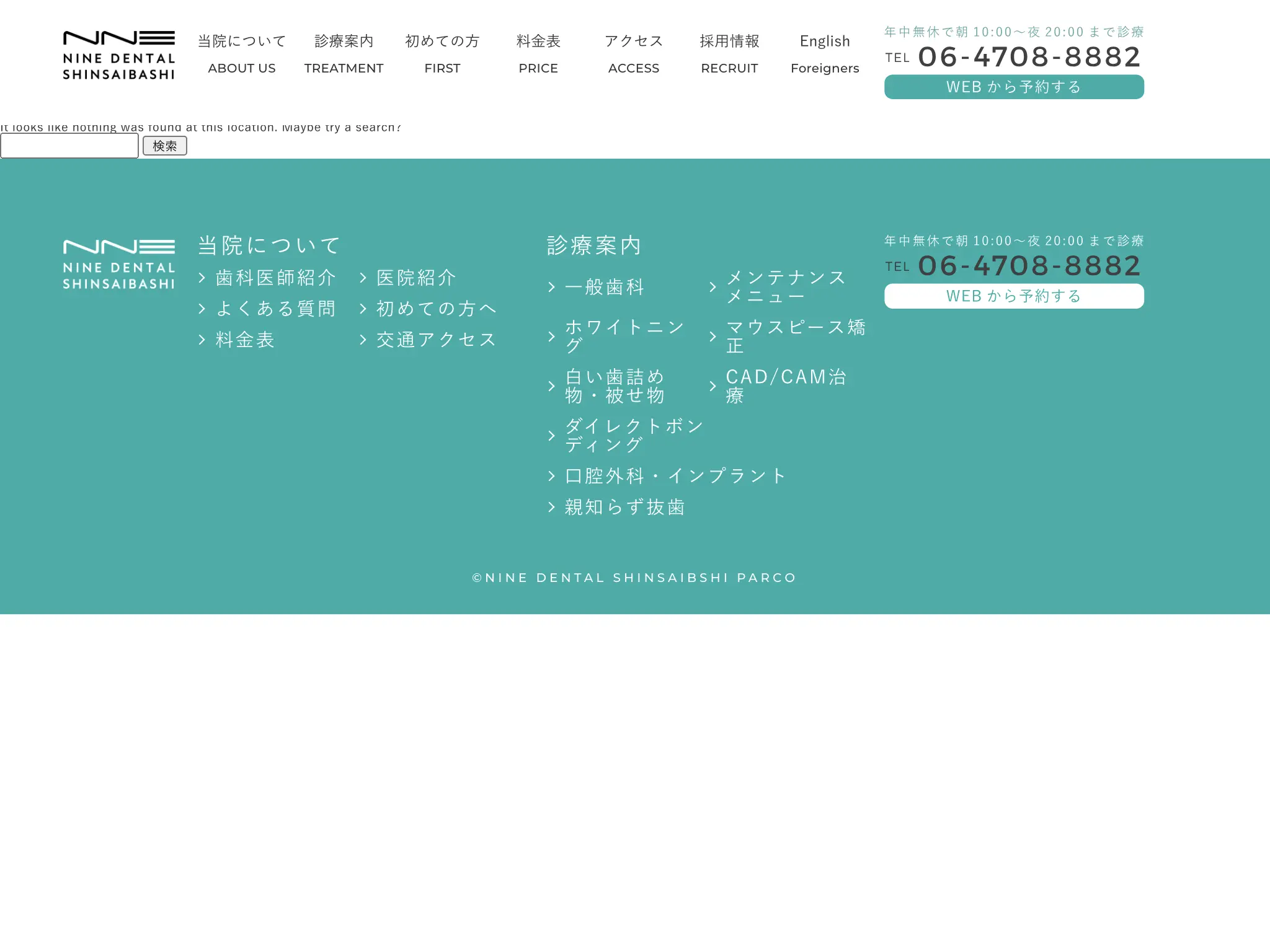Click the white Nine Dental footer logo

coord(118,265)
